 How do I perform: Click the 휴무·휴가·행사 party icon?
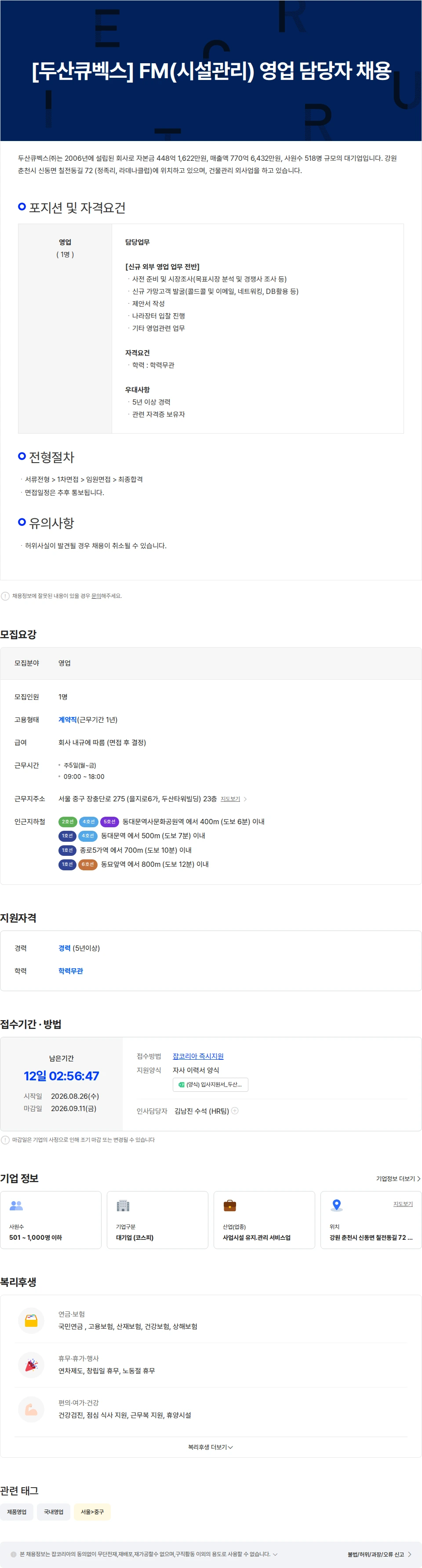point(31,1365)
